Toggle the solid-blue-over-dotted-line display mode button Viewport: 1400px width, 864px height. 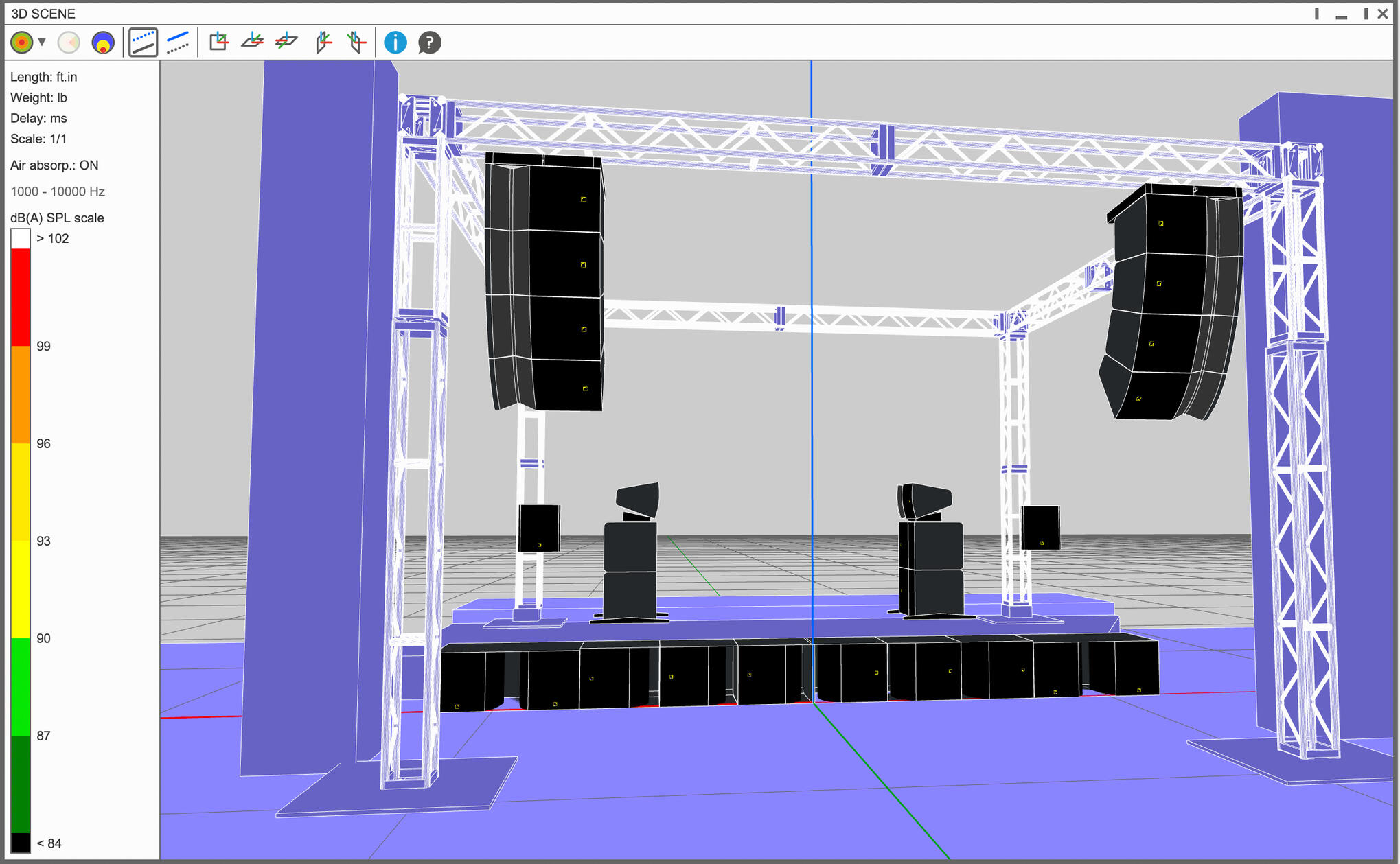click(178, 43)
